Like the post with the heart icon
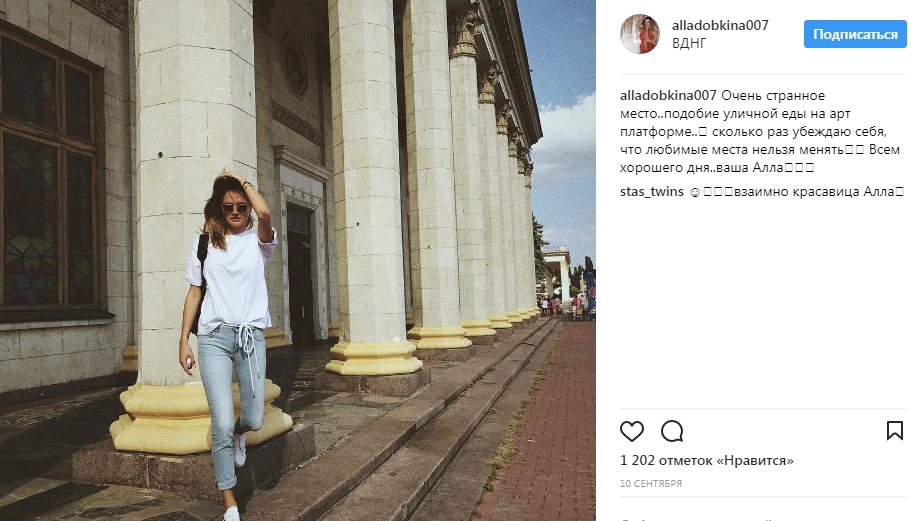The height and width of the screenshot is (521, 913). point(632,431)
